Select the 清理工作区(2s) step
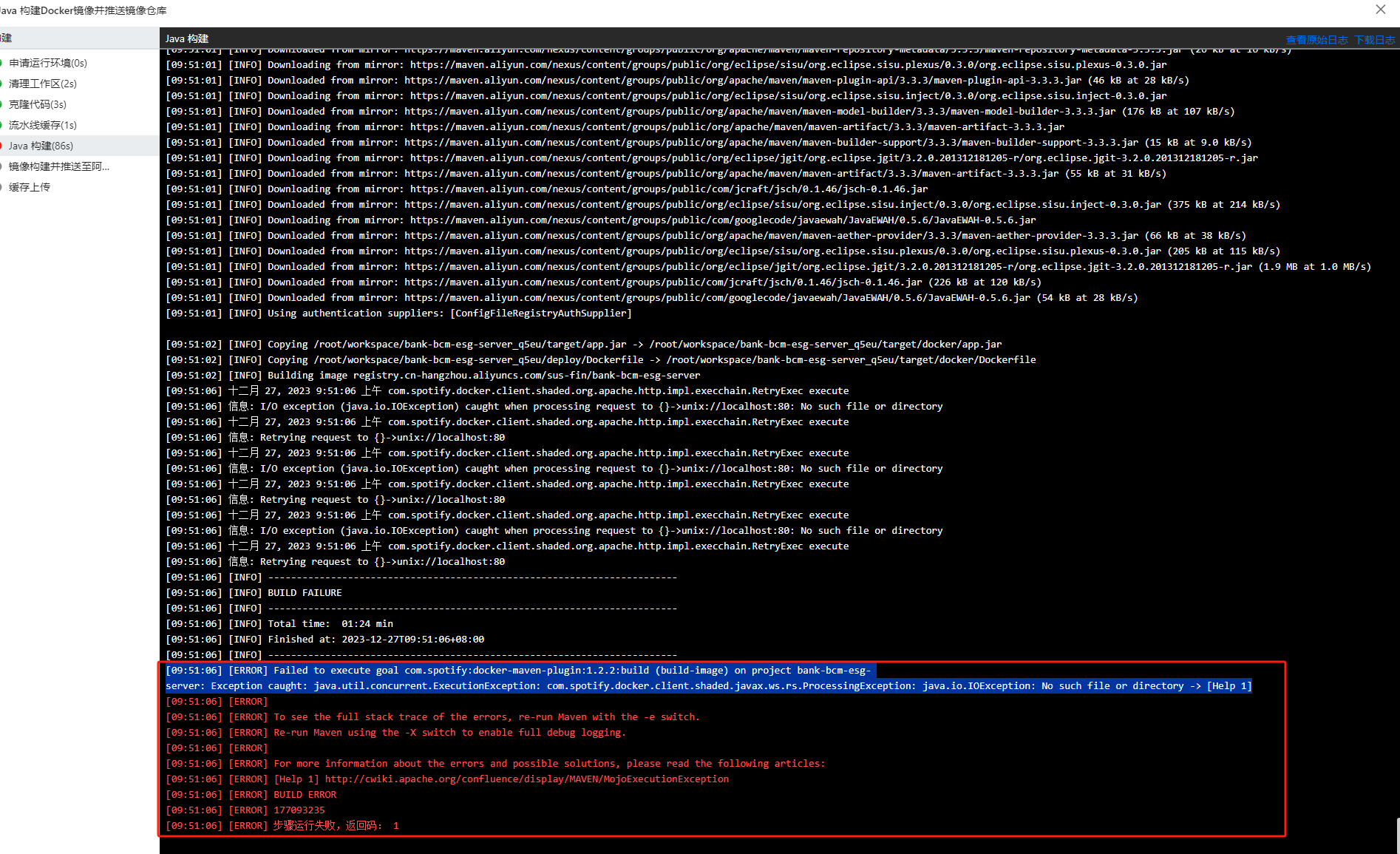1400x854 pixels. pyautogui.click(x=43, y=84)
